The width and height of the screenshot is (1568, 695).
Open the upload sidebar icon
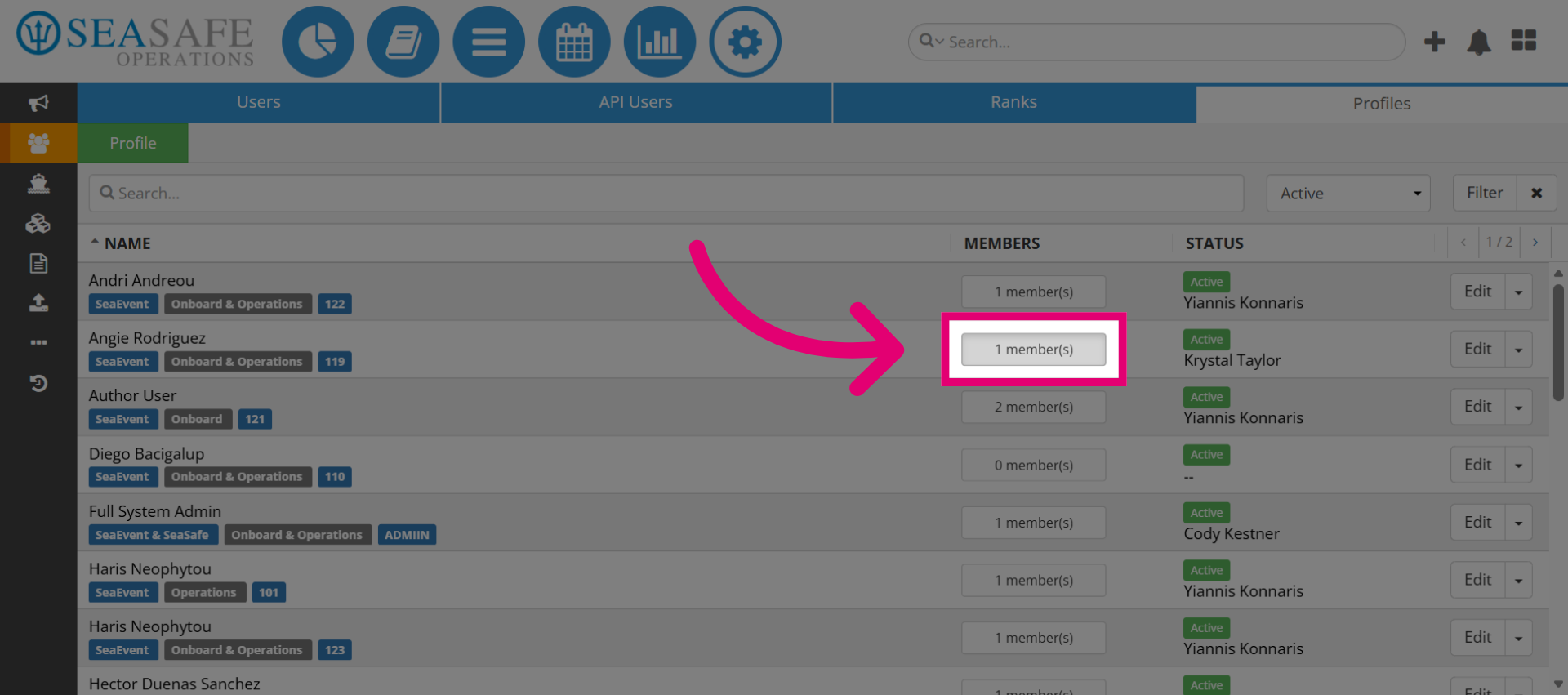coord(38,303)
